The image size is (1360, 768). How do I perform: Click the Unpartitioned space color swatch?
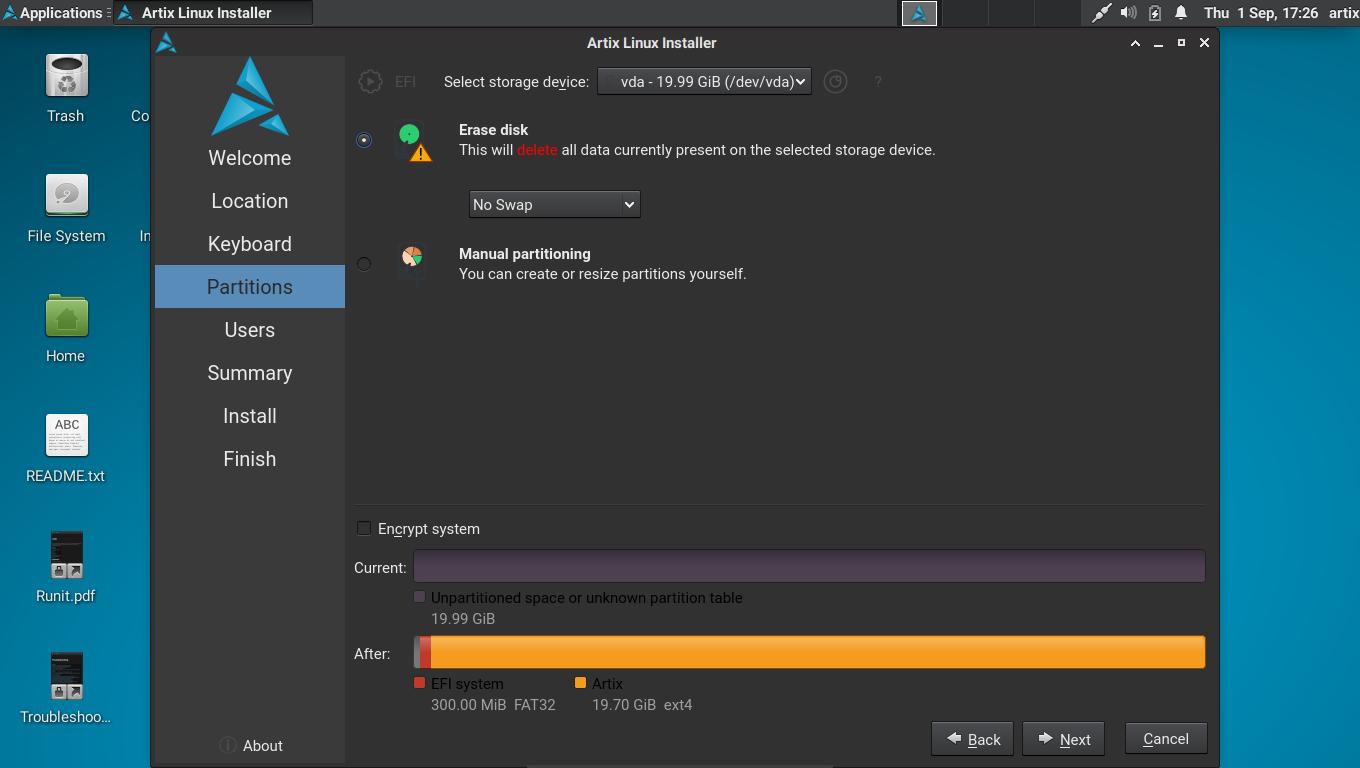[420, 597]
